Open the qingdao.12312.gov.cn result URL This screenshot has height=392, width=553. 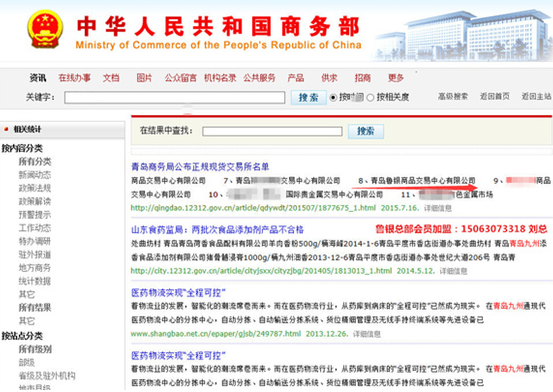click(253, 208)
